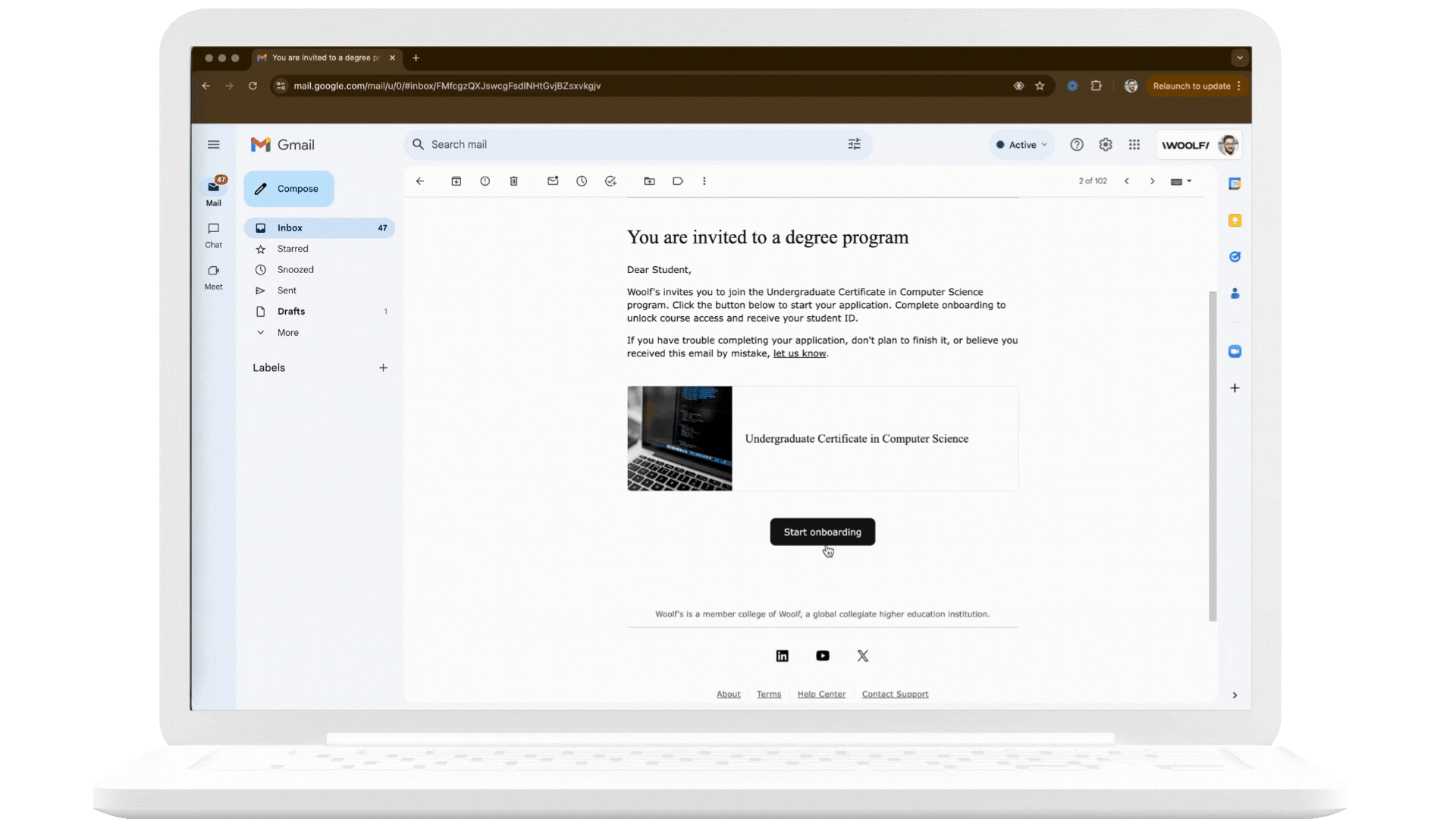Open the split pane layout dropdown

[x=1180, y=181]
